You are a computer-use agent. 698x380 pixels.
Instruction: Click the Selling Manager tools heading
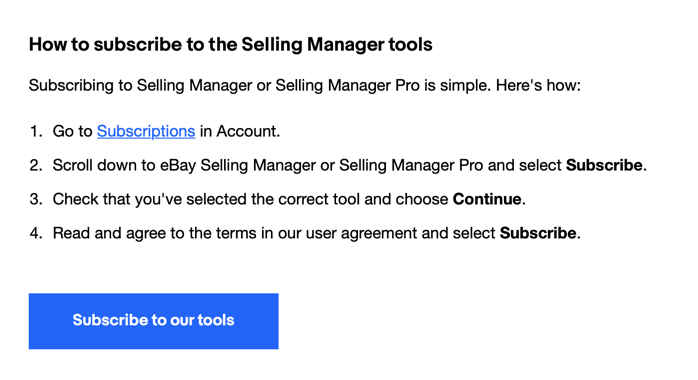click(231, 44)
